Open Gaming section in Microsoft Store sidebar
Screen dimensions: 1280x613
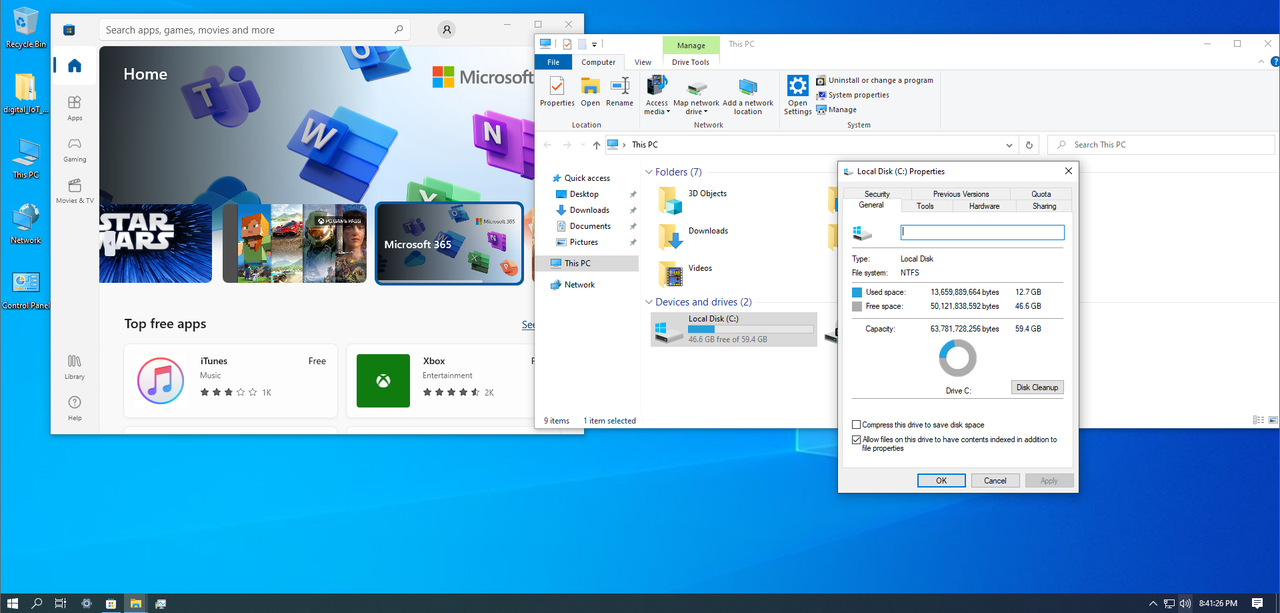(x=74, y=150)
